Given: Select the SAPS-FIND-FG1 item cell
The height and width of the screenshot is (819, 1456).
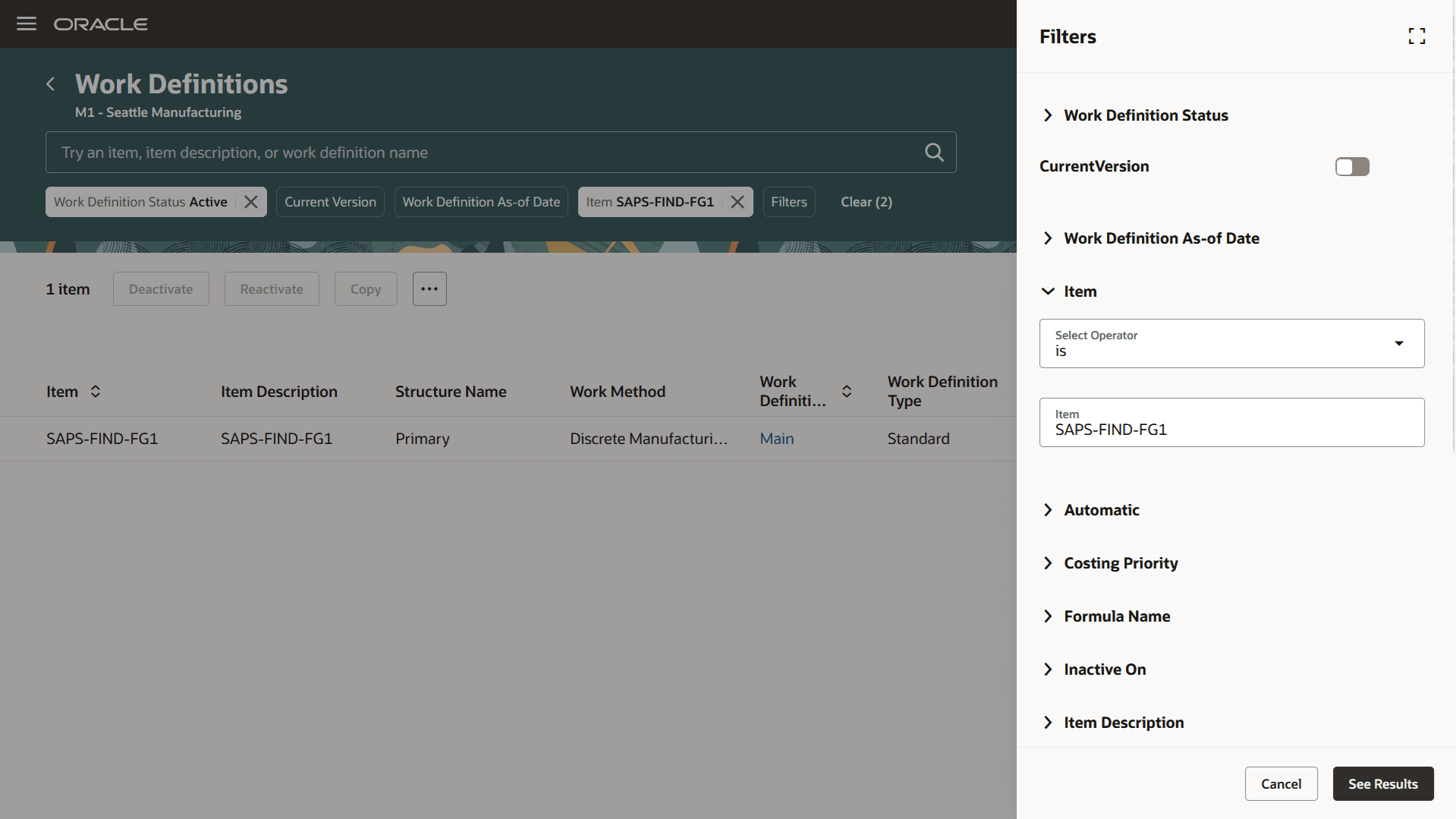Looking at the screenshot, I should click(x=102, y=439).
